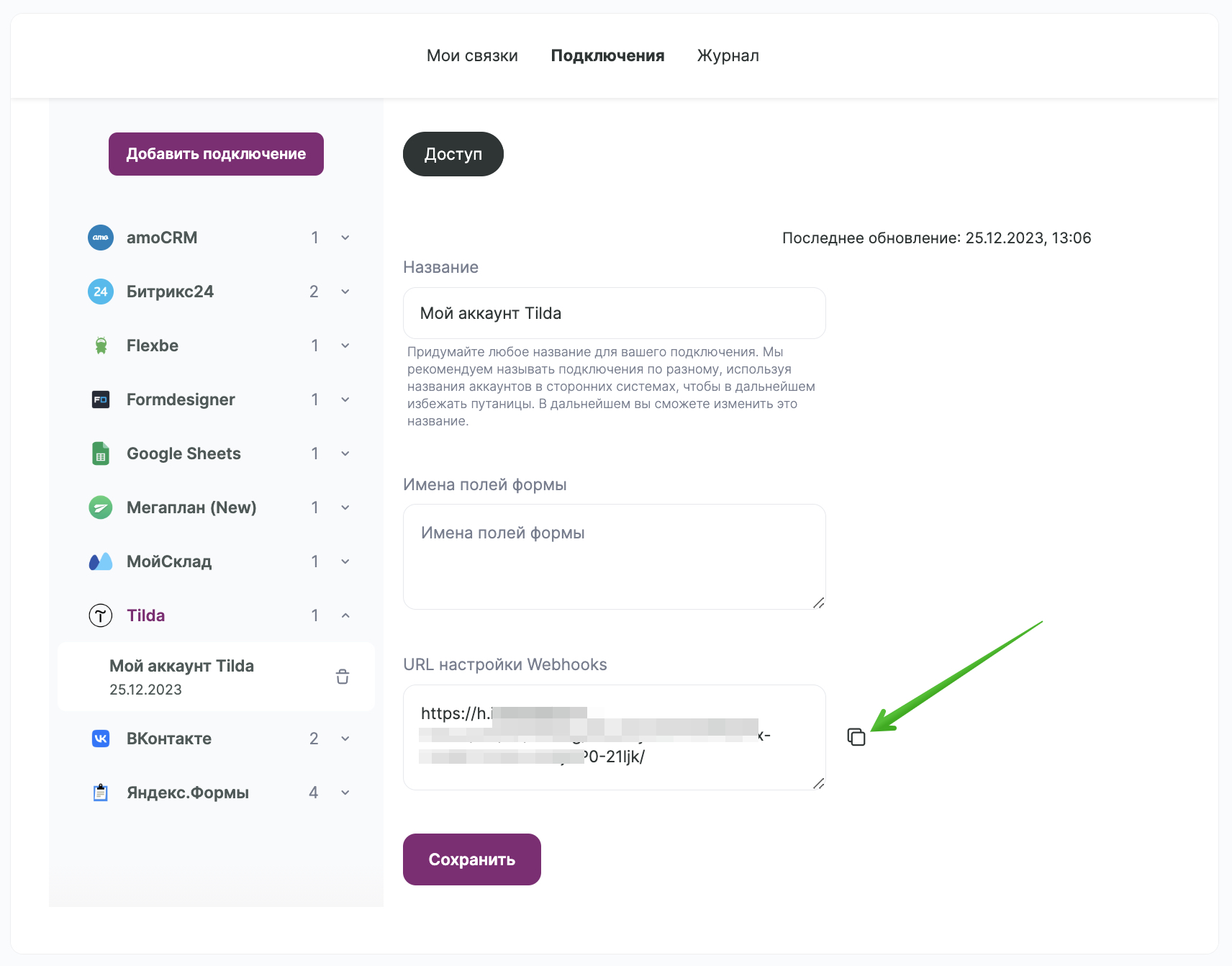Click the Битрикс24 connection count 2

coord(314,292)
